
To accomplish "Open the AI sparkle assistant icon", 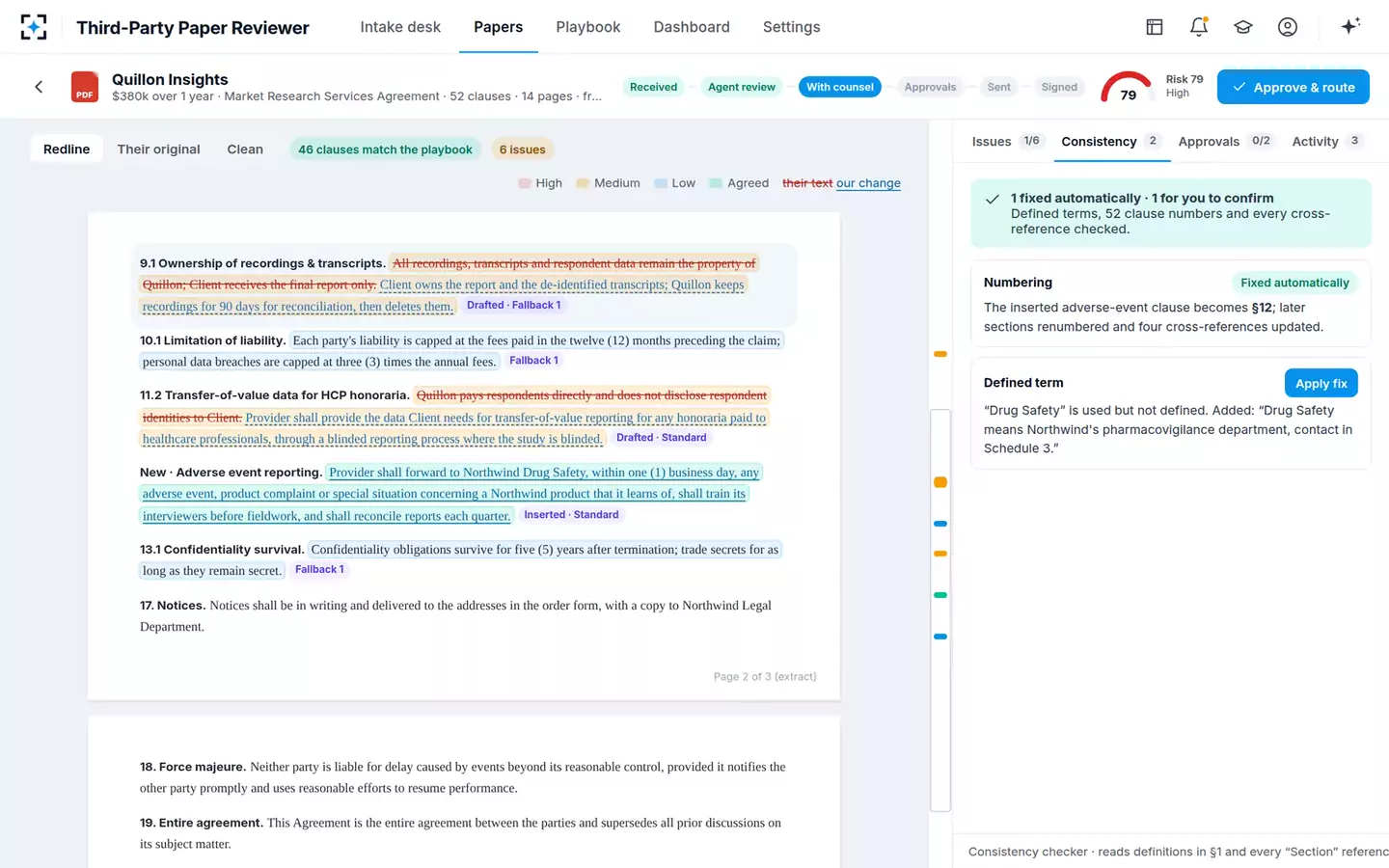I will point(1350,26).
